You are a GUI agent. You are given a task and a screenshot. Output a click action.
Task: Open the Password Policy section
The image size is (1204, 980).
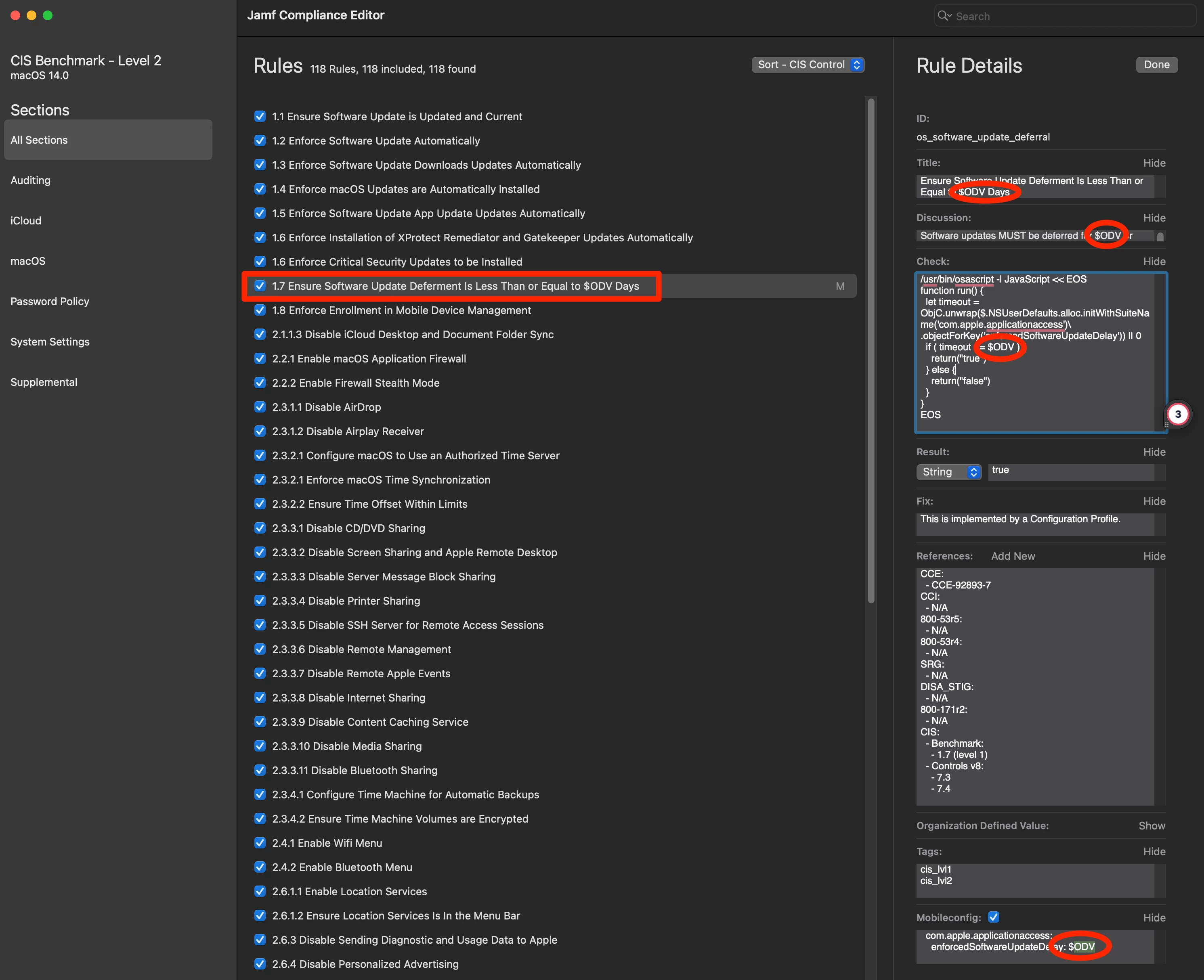tap(50, 302)
